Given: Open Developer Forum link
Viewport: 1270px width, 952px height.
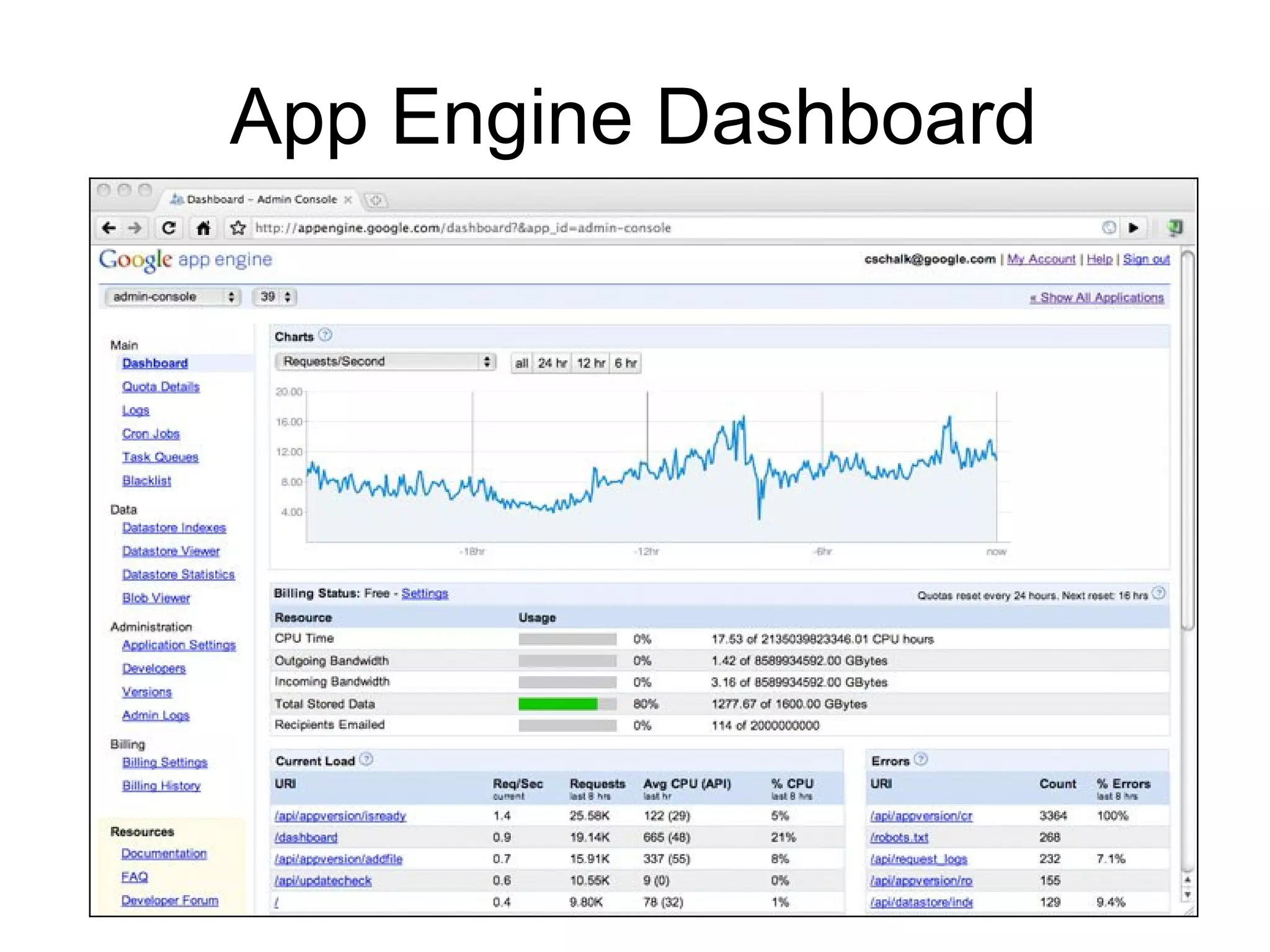Looking at the screenshot, I should [x=170, y=901].
